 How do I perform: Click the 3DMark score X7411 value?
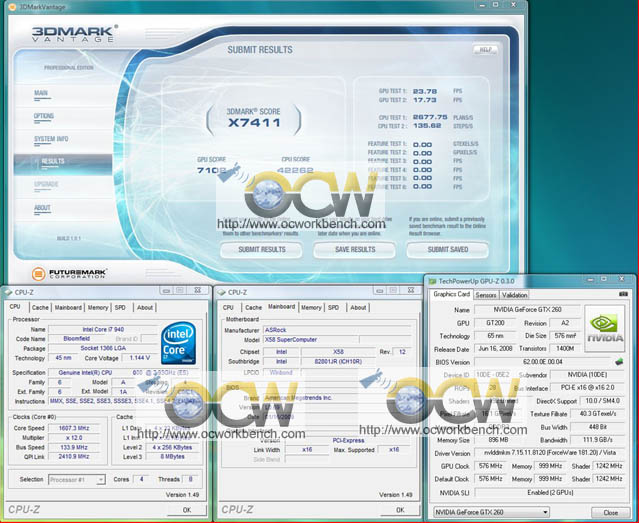click(254, 123)
